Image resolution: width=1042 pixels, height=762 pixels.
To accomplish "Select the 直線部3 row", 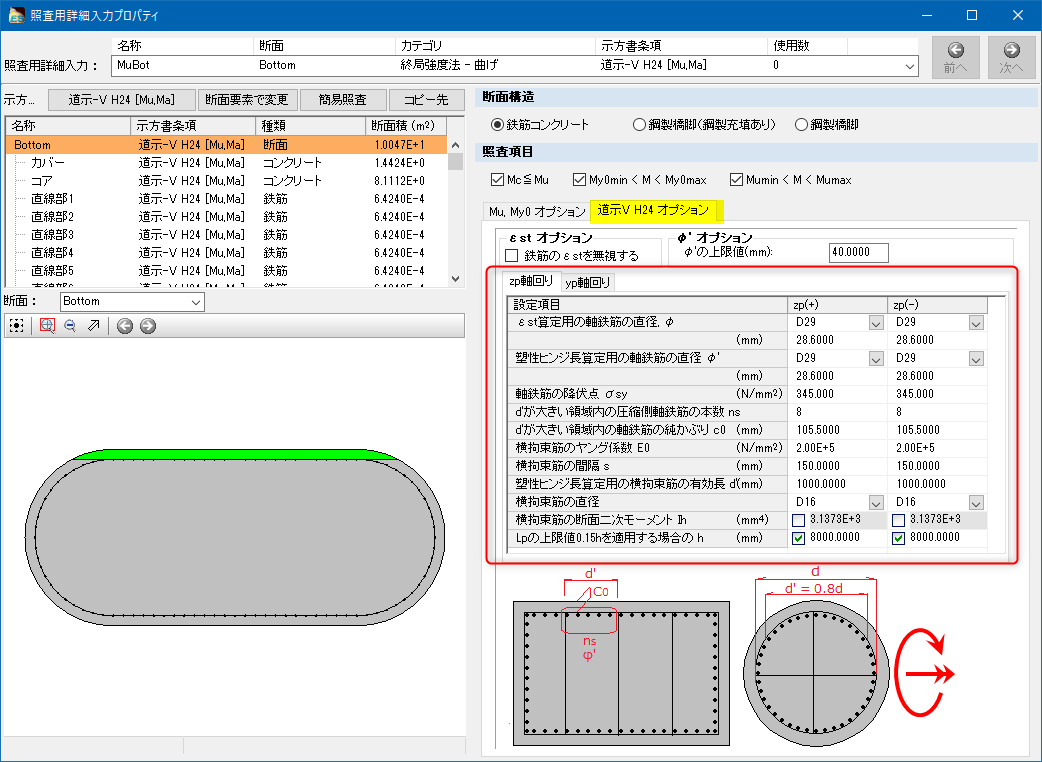I will tap(226, 235).
